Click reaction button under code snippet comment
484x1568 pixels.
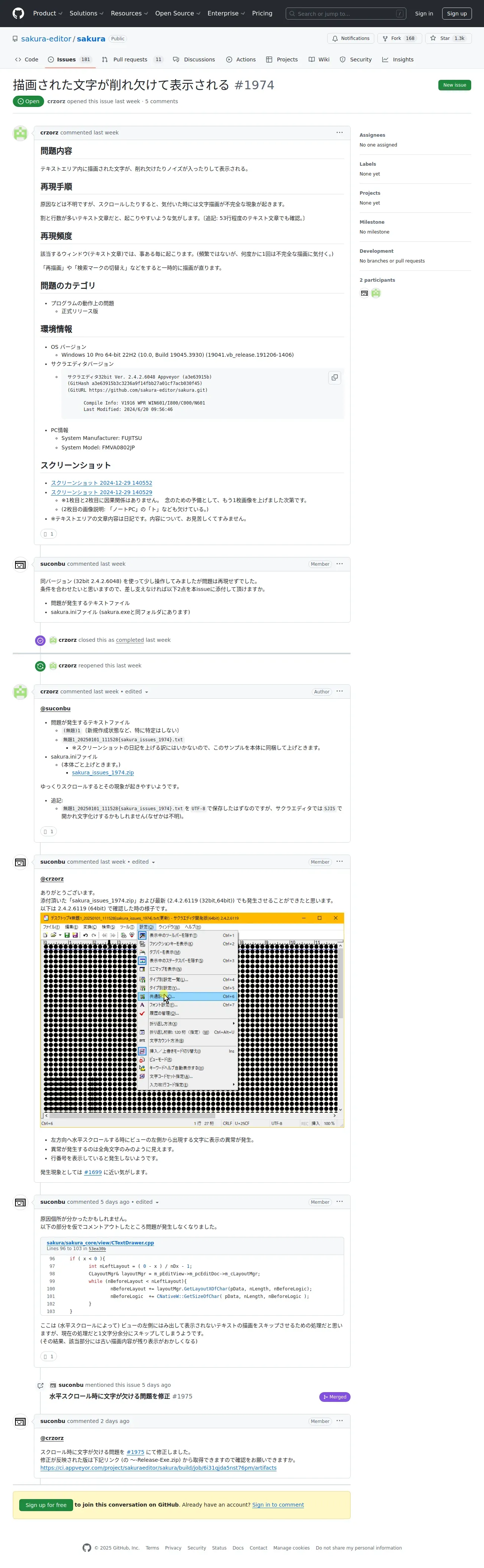pyautogui.click(x=49, y=1357)
